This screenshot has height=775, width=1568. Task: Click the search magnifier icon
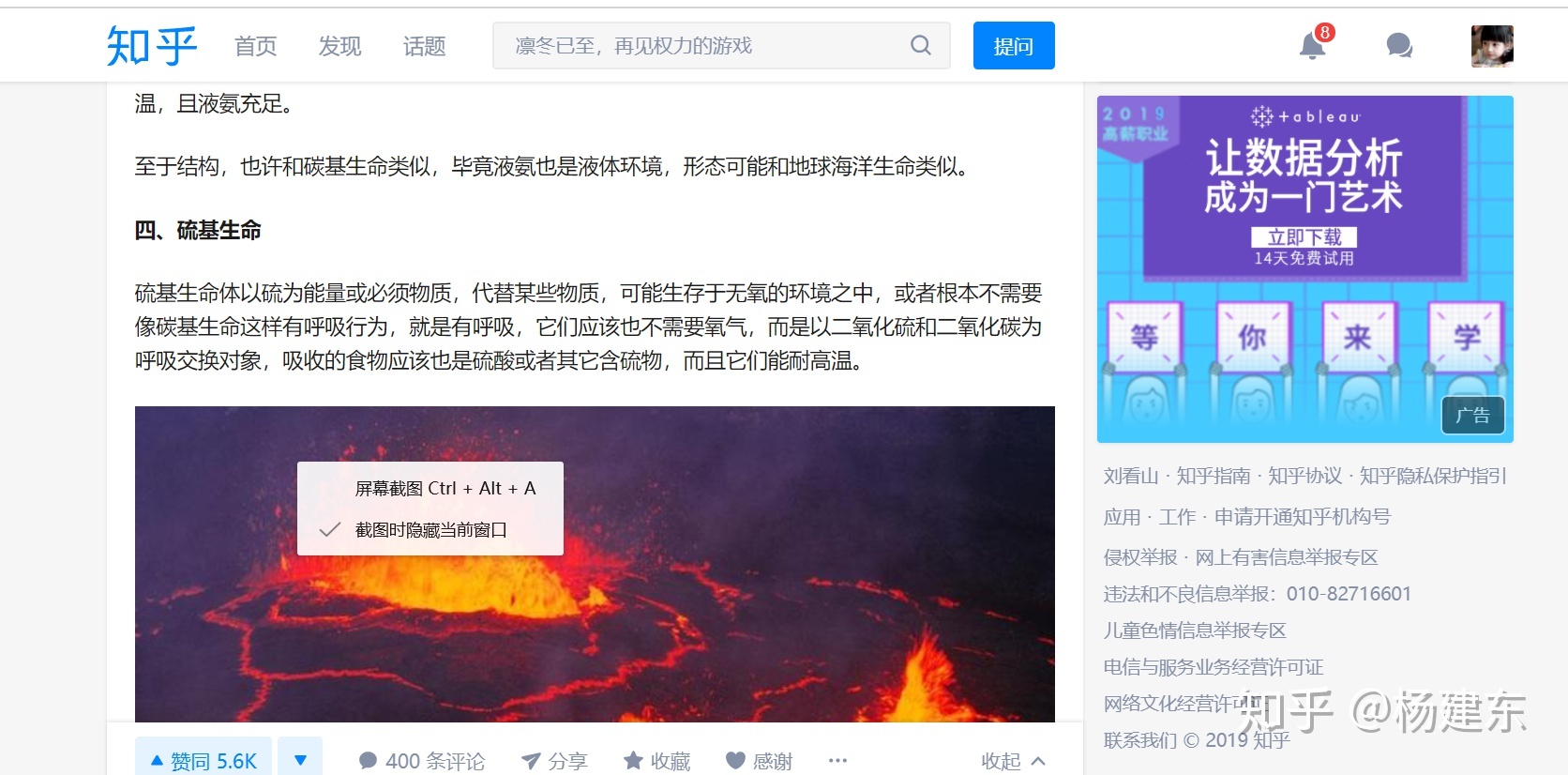(921, 45)
